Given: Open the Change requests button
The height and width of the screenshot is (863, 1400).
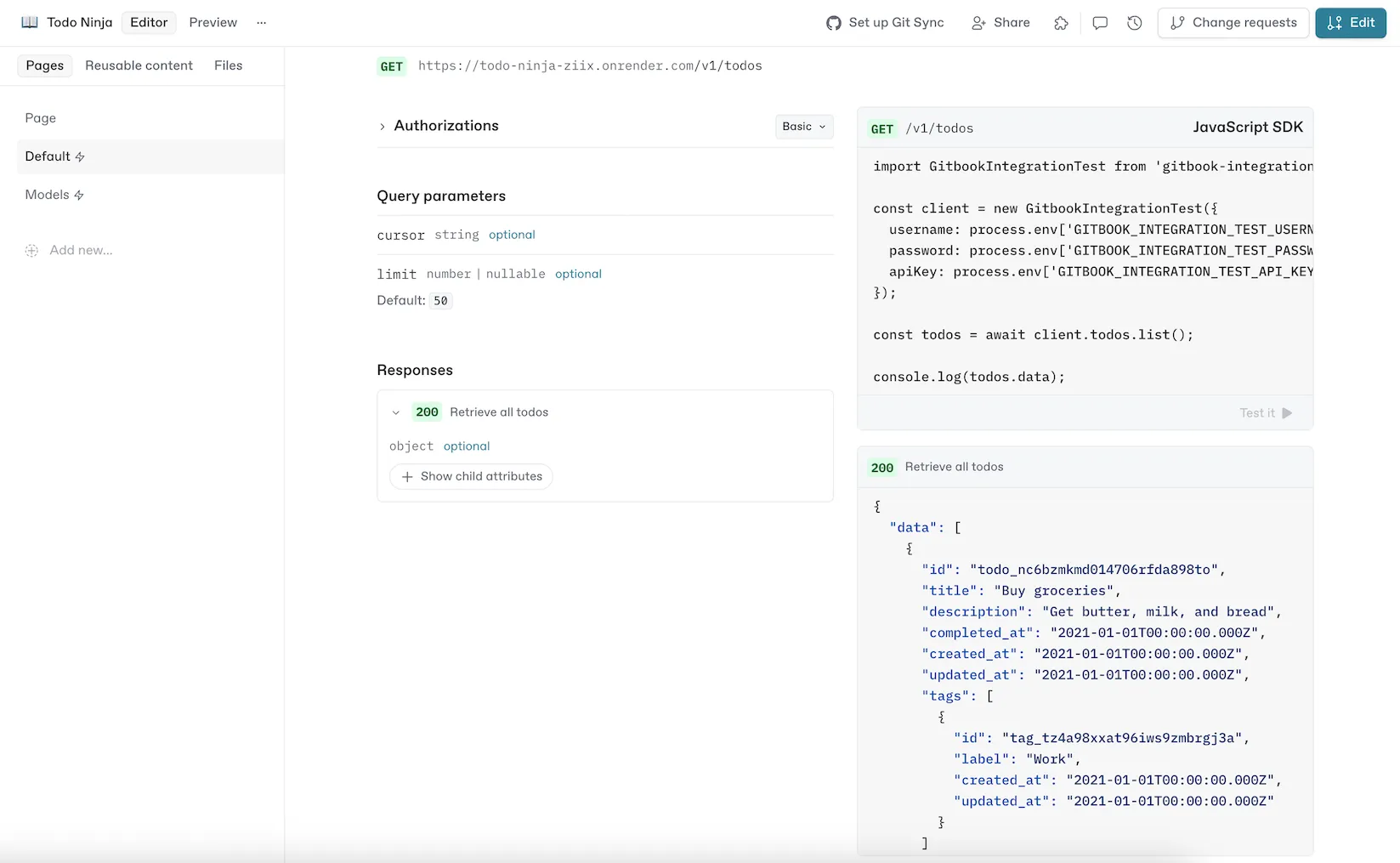Looking at the screenshot, I should [1233, 23].
